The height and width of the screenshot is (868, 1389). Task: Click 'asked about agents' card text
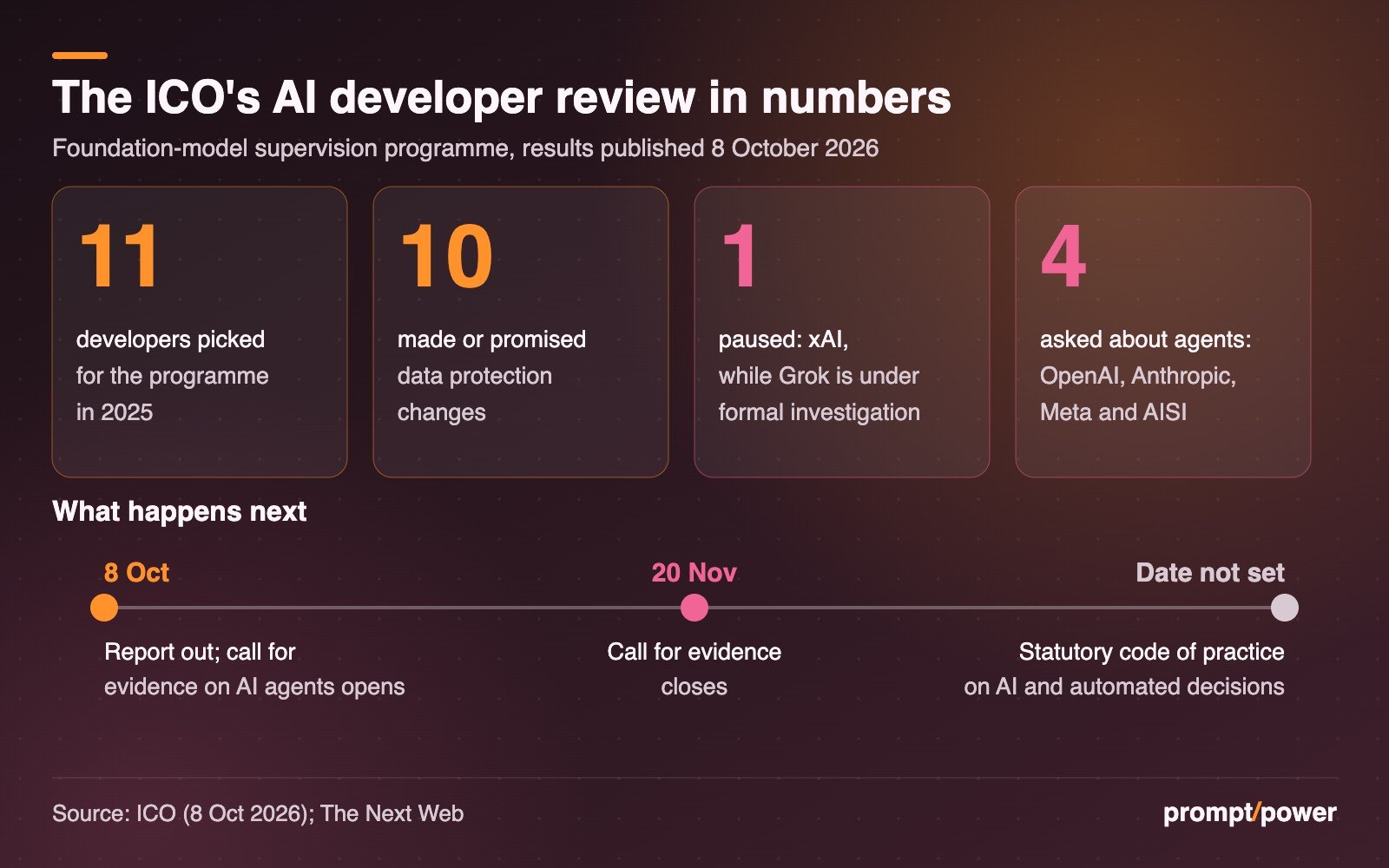point(1146,376)
